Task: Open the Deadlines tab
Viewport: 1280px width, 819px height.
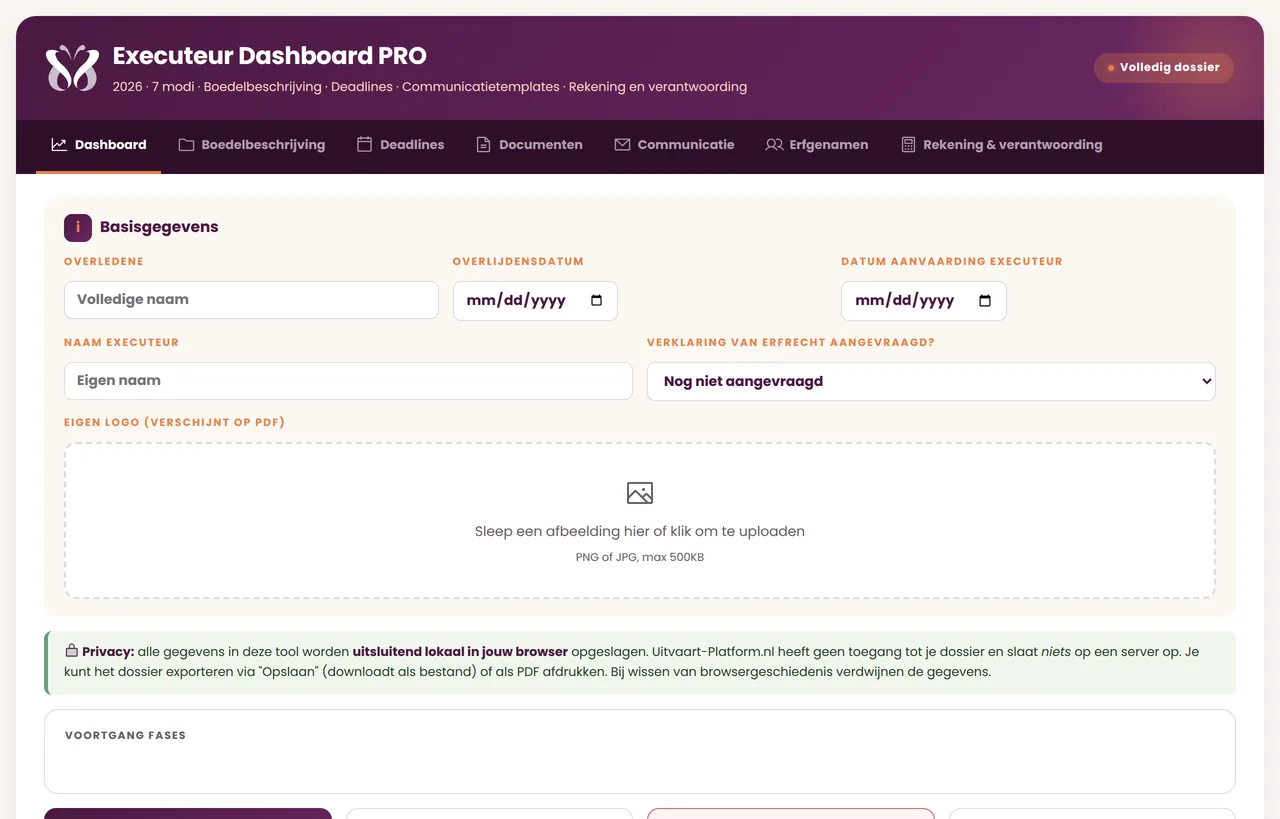Action: (400, 145)
